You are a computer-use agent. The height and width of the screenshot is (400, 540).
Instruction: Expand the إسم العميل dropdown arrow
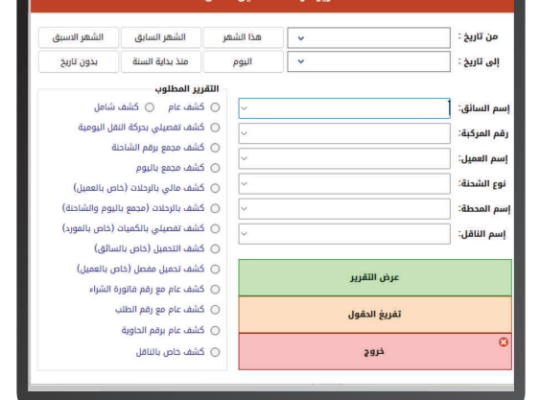point(244,158)
